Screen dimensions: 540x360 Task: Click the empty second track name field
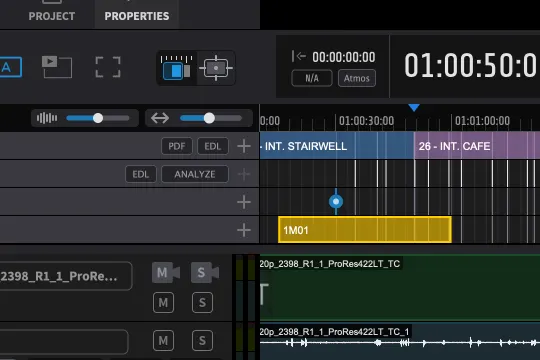(64, 342)
